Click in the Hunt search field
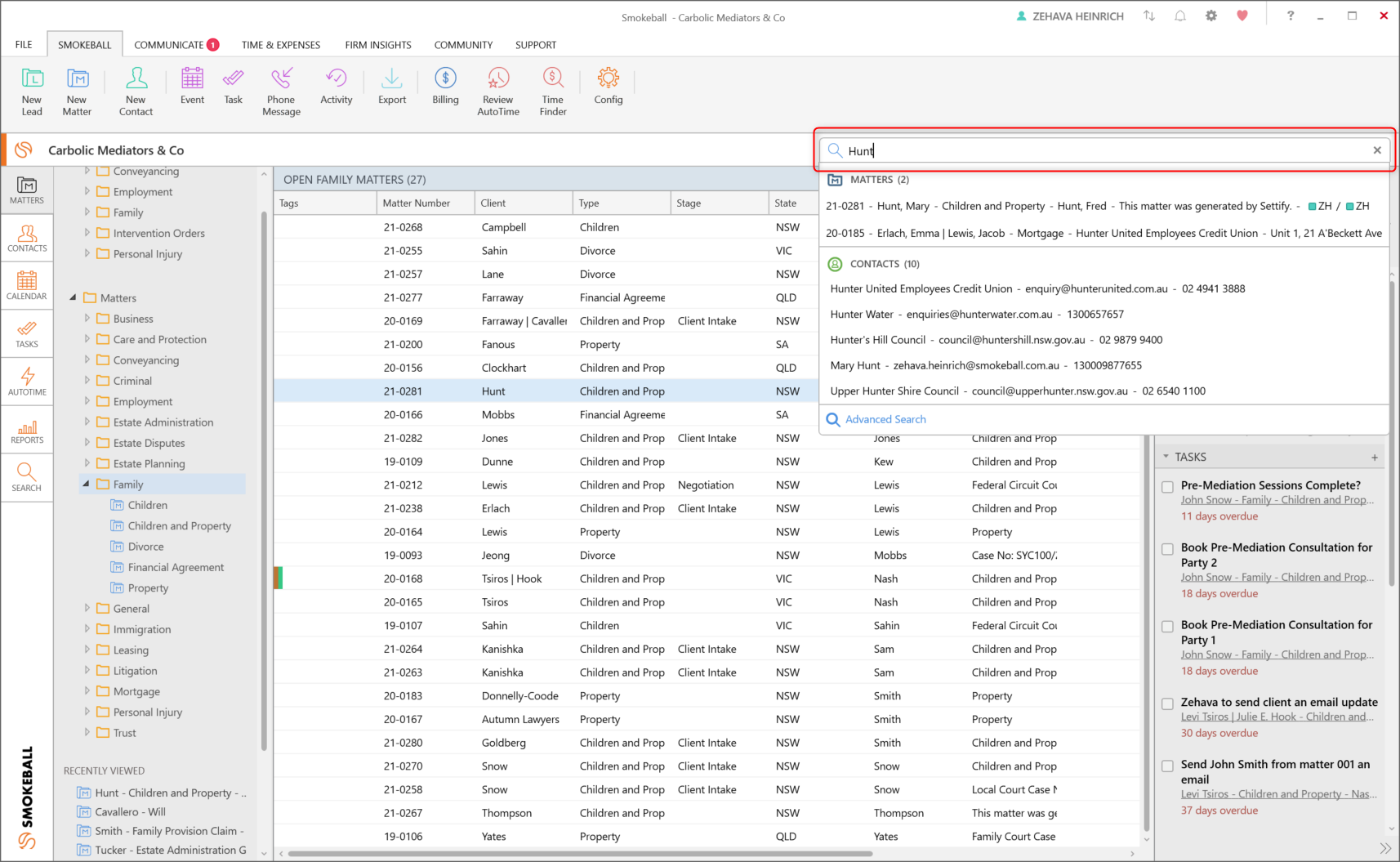 [1104, 150]
